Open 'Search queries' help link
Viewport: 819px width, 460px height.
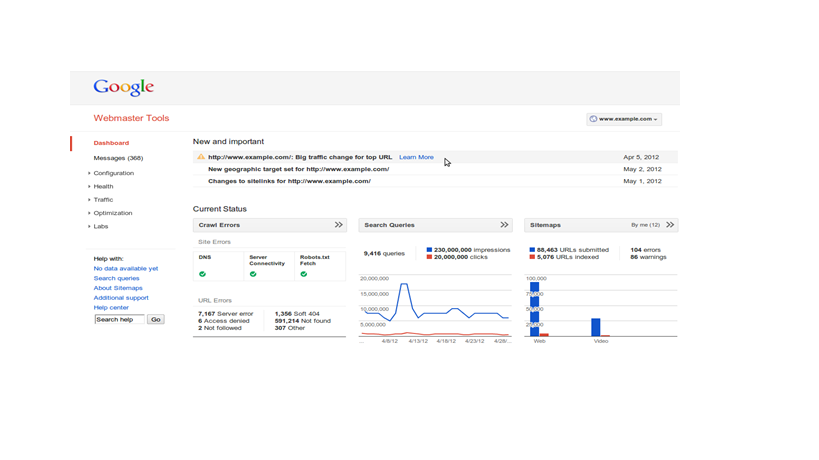(116, 278)
